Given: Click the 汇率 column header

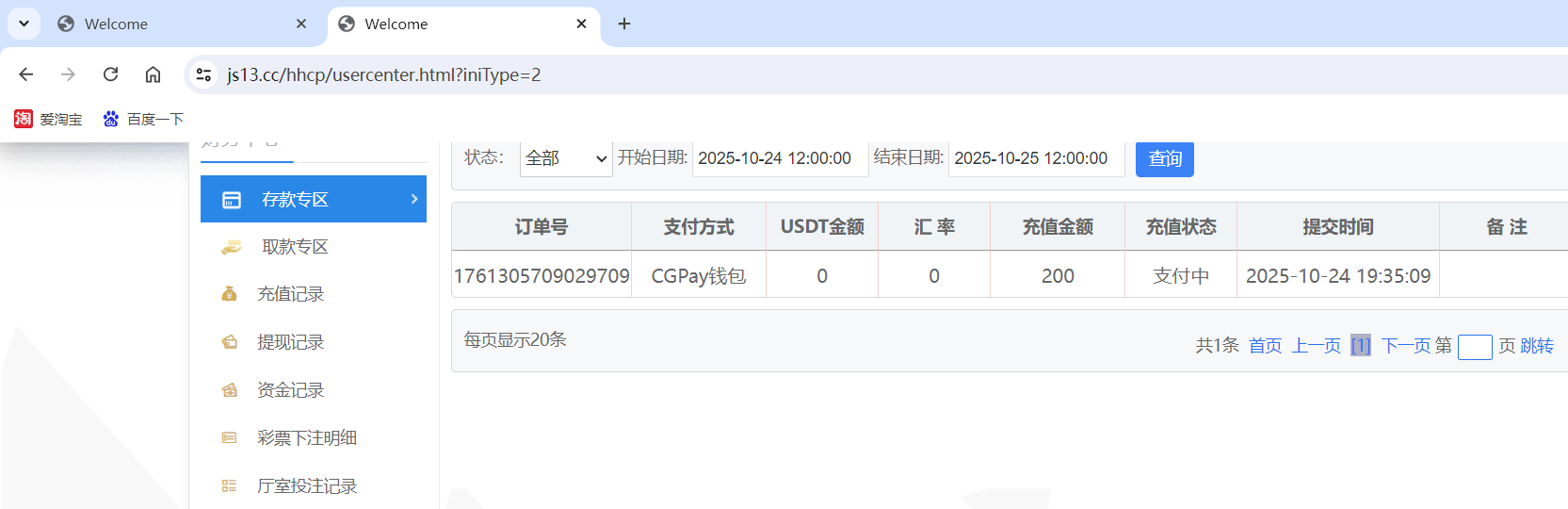Looking at the screenshot, I should tap(934, 226).
